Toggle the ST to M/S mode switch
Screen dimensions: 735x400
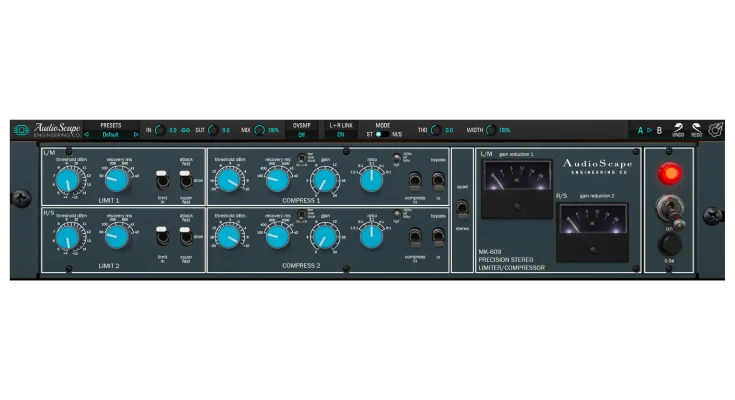pos(381,134)
